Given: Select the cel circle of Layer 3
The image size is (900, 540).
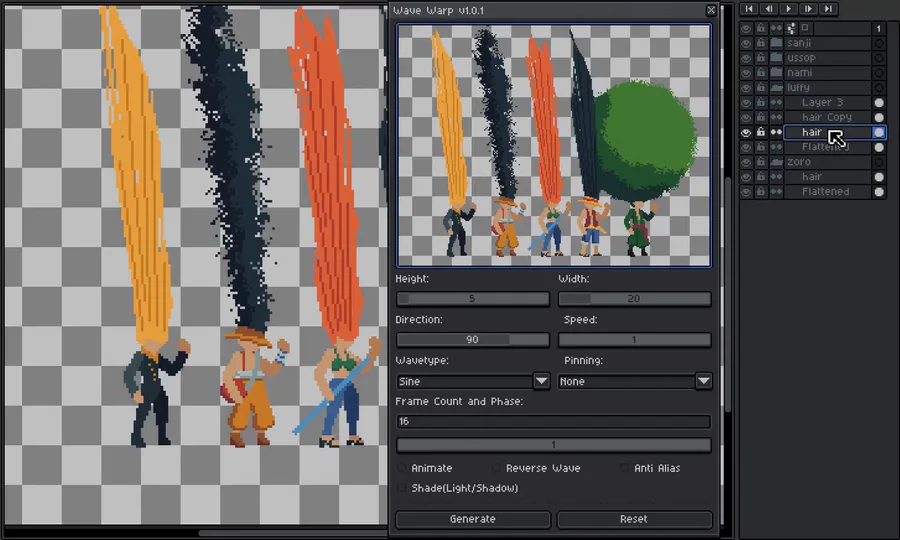Looking at the screenshot, I should [x=879, y=103].
